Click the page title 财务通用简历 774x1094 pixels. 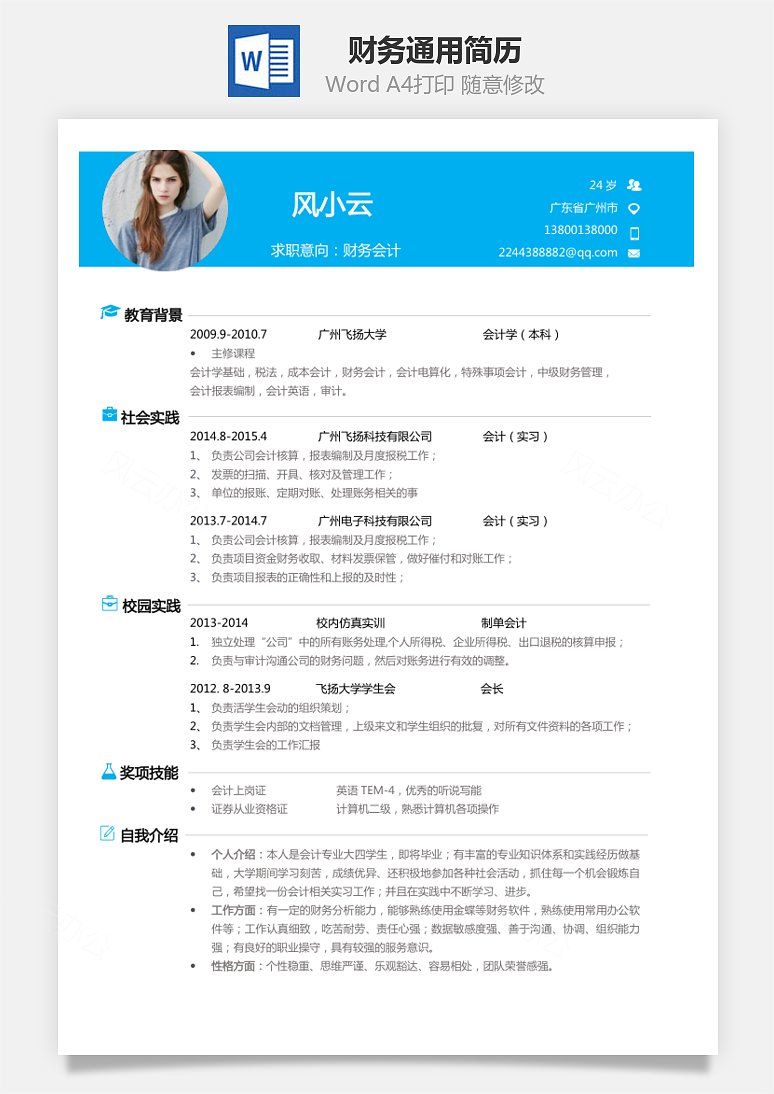pos(434,50)
